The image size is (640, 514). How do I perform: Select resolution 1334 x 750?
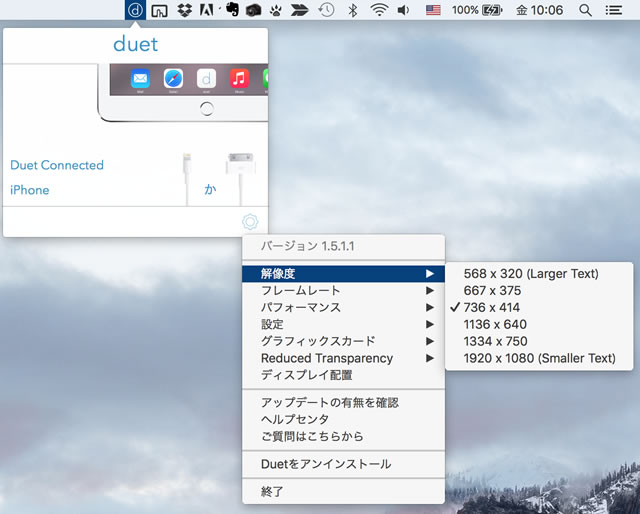tap(539, 341)
